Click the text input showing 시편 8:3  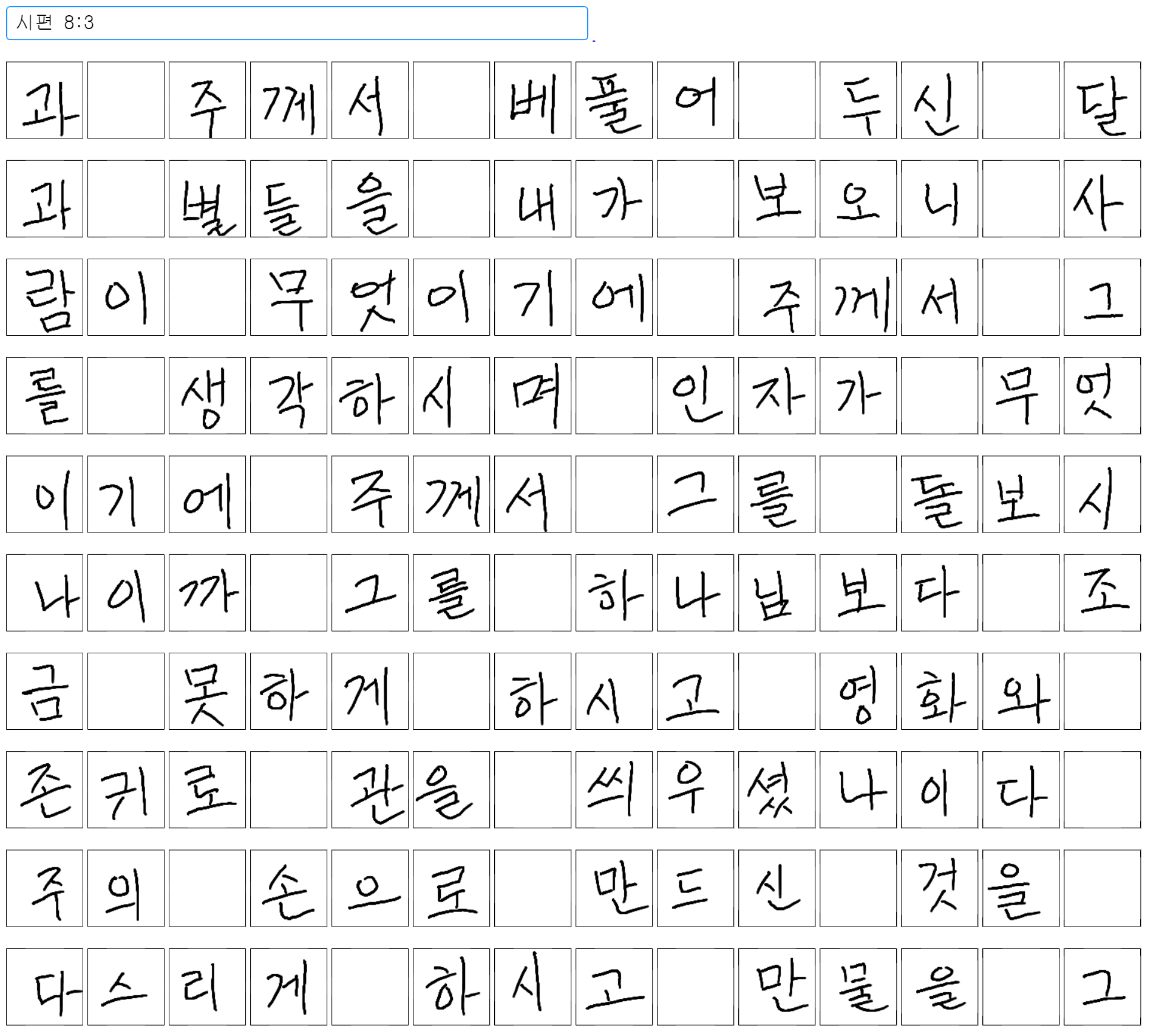[x=296, y=23]
